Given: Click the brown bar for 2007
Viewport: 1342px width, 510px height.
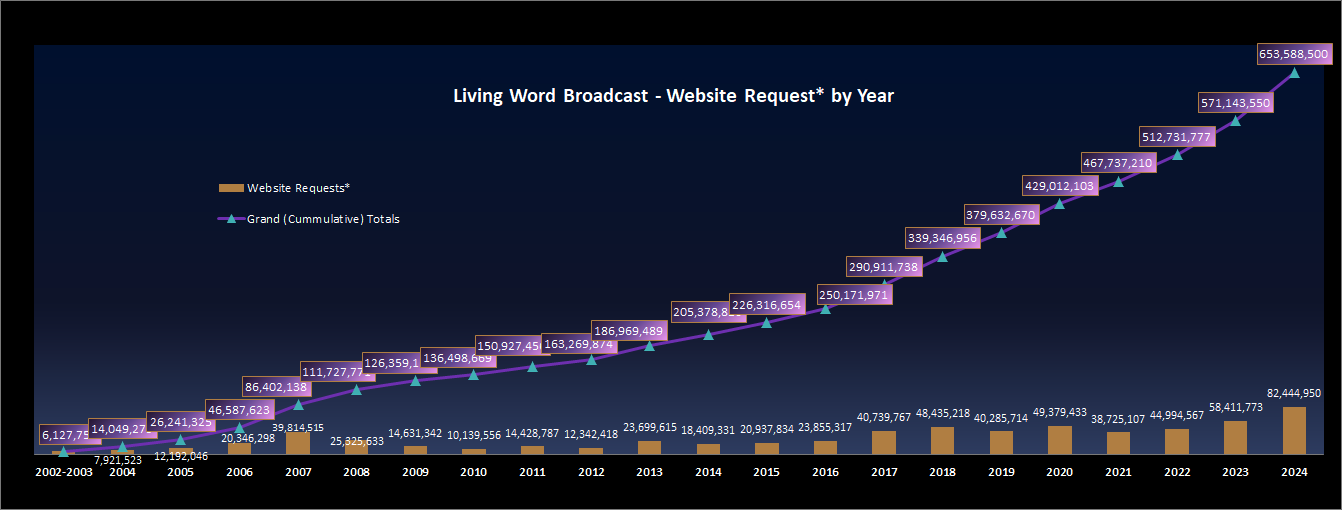Looking at the screenshot, I should coord(298,444).
